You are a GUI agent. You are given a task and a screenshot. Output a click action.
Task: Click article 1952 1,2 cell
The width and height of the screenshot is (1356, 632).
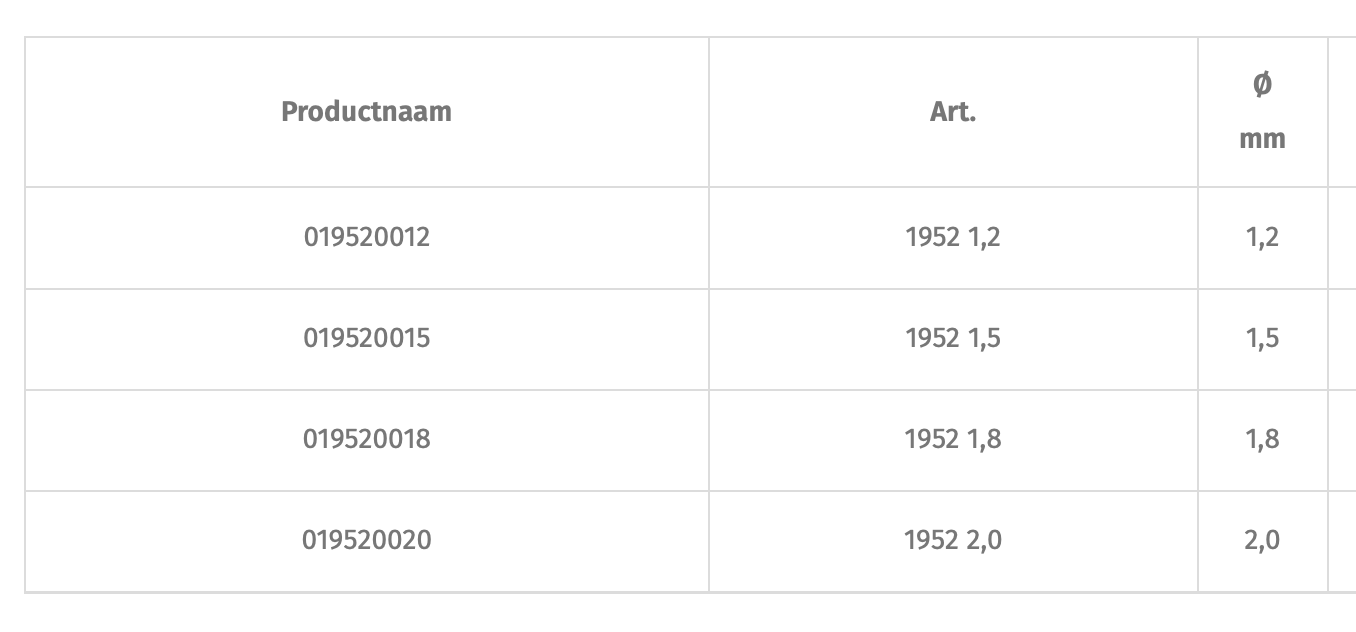point(952,238)
